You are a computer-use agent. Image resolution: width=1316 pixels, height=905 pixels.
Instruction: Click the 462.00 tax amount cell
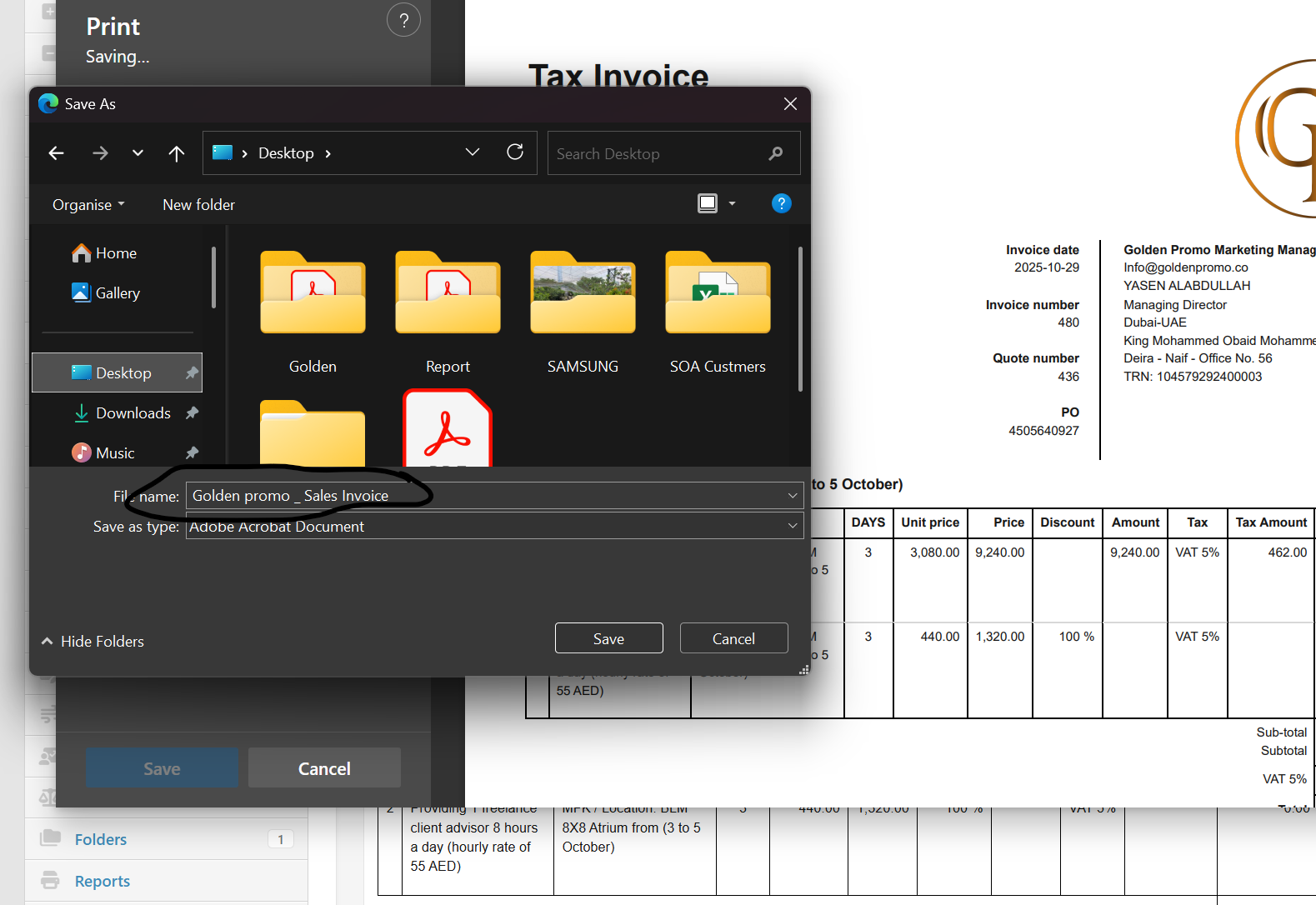pyautogui.click(x=1288, y=552)
